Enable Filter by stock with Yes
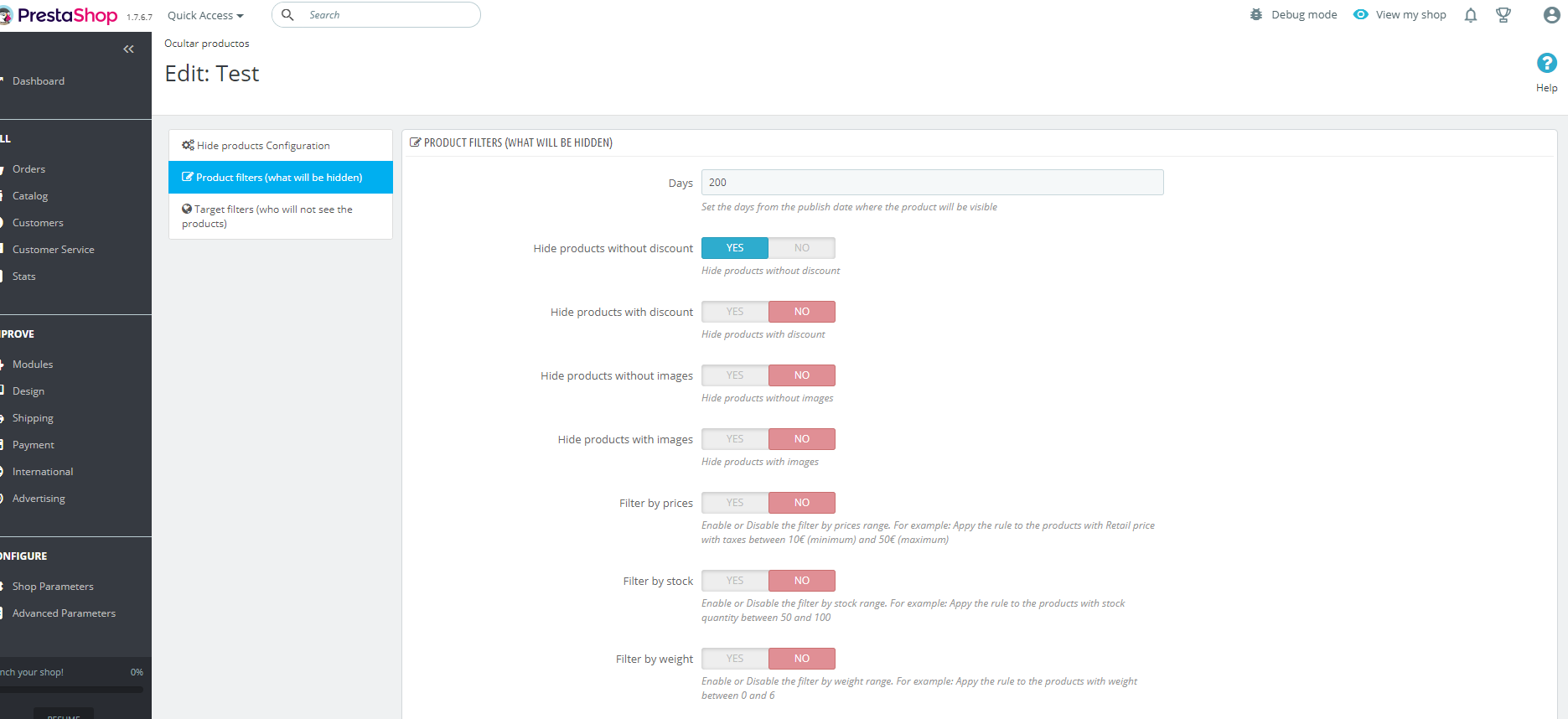The width and height of the screenshot is (1568, 719). (x=735, y=581)
